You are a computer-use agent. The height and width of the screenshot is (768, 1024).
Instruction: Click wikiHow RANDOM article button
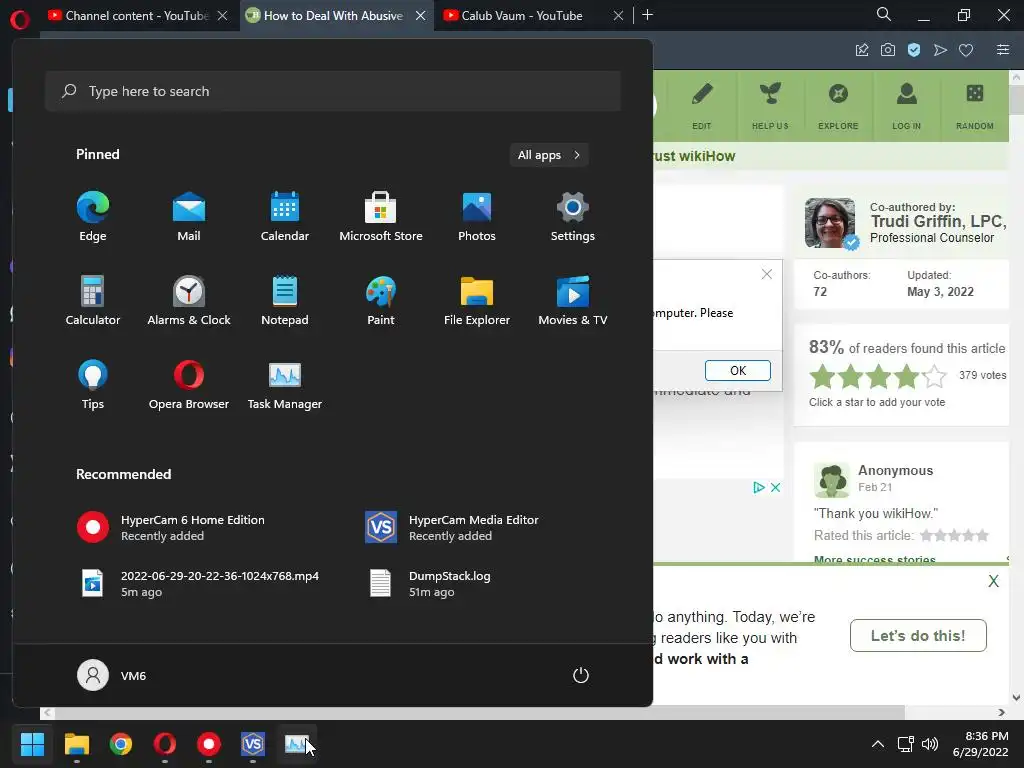(974, 106)
